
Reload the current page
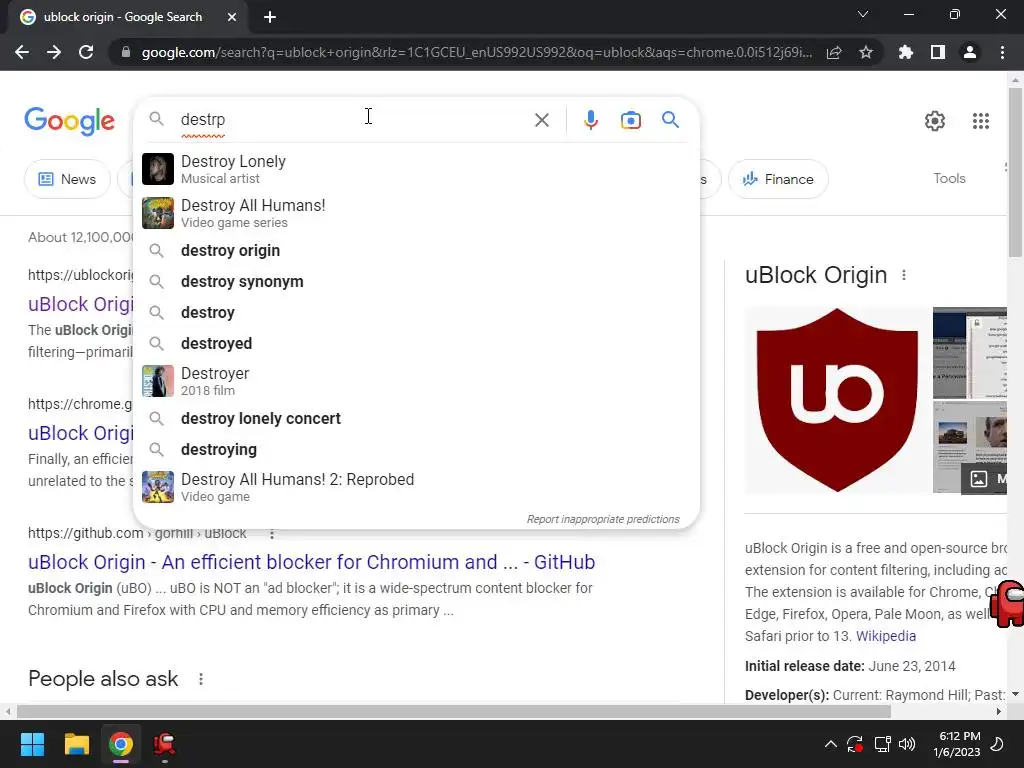pyautogui.click(x=86, y=52)
